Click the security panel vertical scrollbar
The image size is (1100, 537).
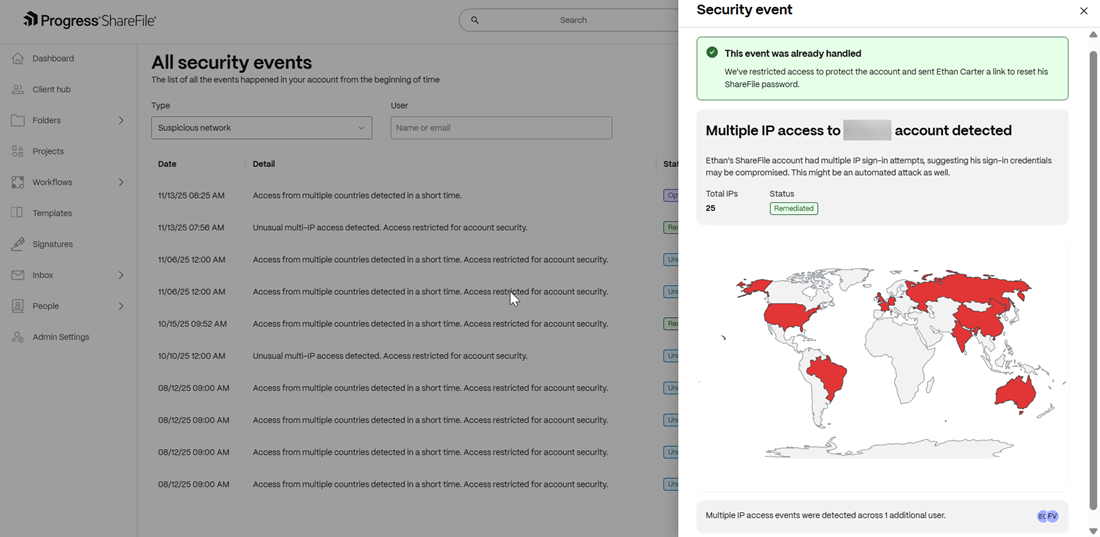[x=1092, y=281]
